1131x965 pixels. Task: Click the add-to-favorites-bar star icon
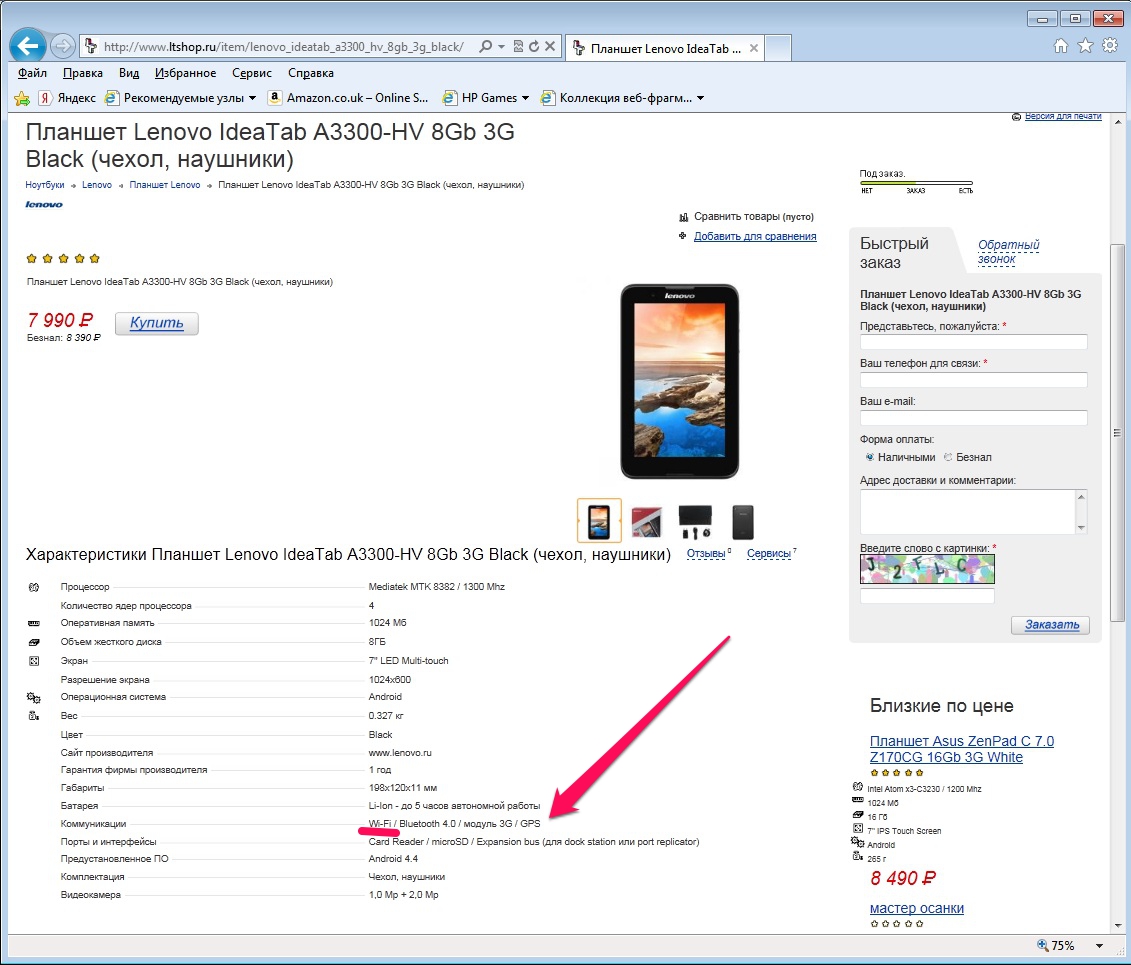22,98
